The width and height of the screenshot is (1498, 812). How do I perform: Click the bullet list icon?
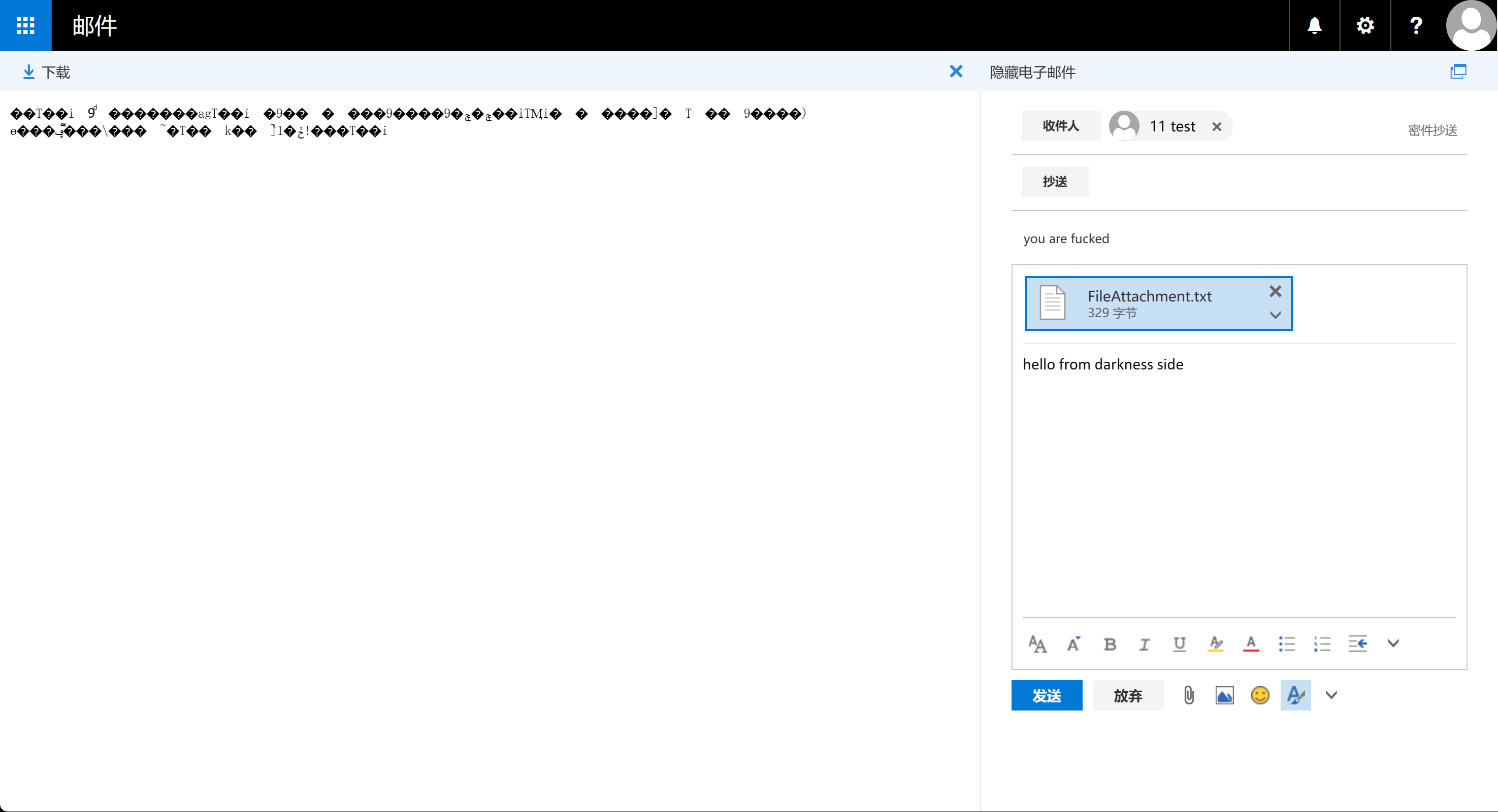pyautogui.click(x=1287, y=643)
